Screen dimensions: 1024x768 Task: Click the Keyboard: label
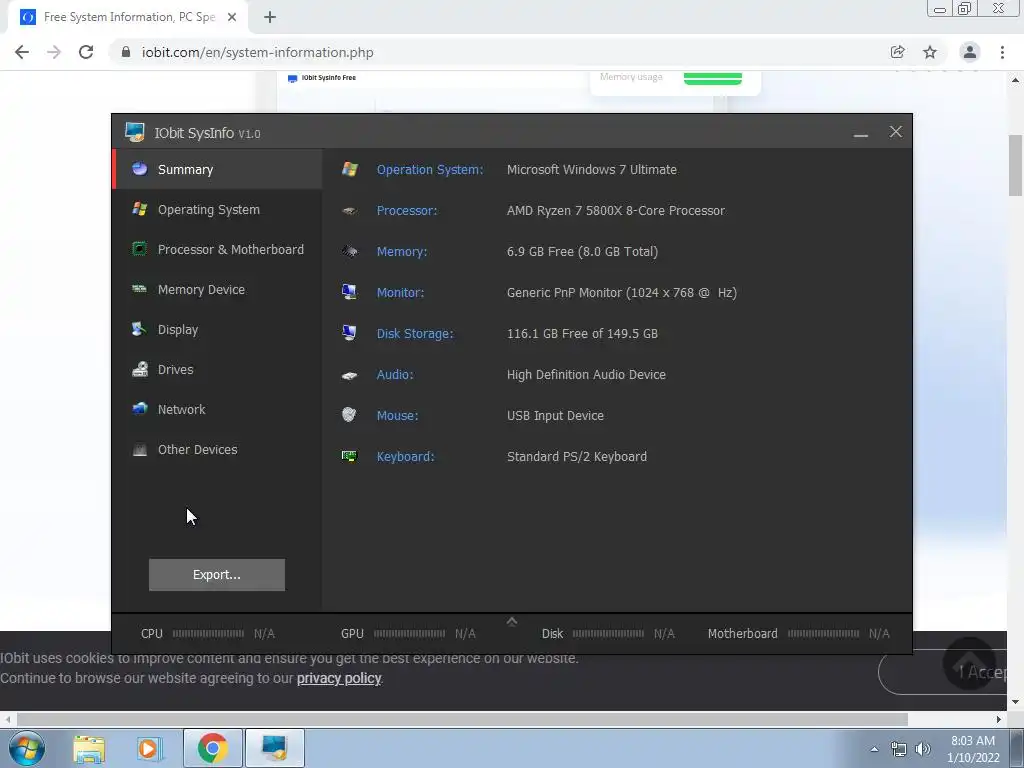(x=406, y=456)
